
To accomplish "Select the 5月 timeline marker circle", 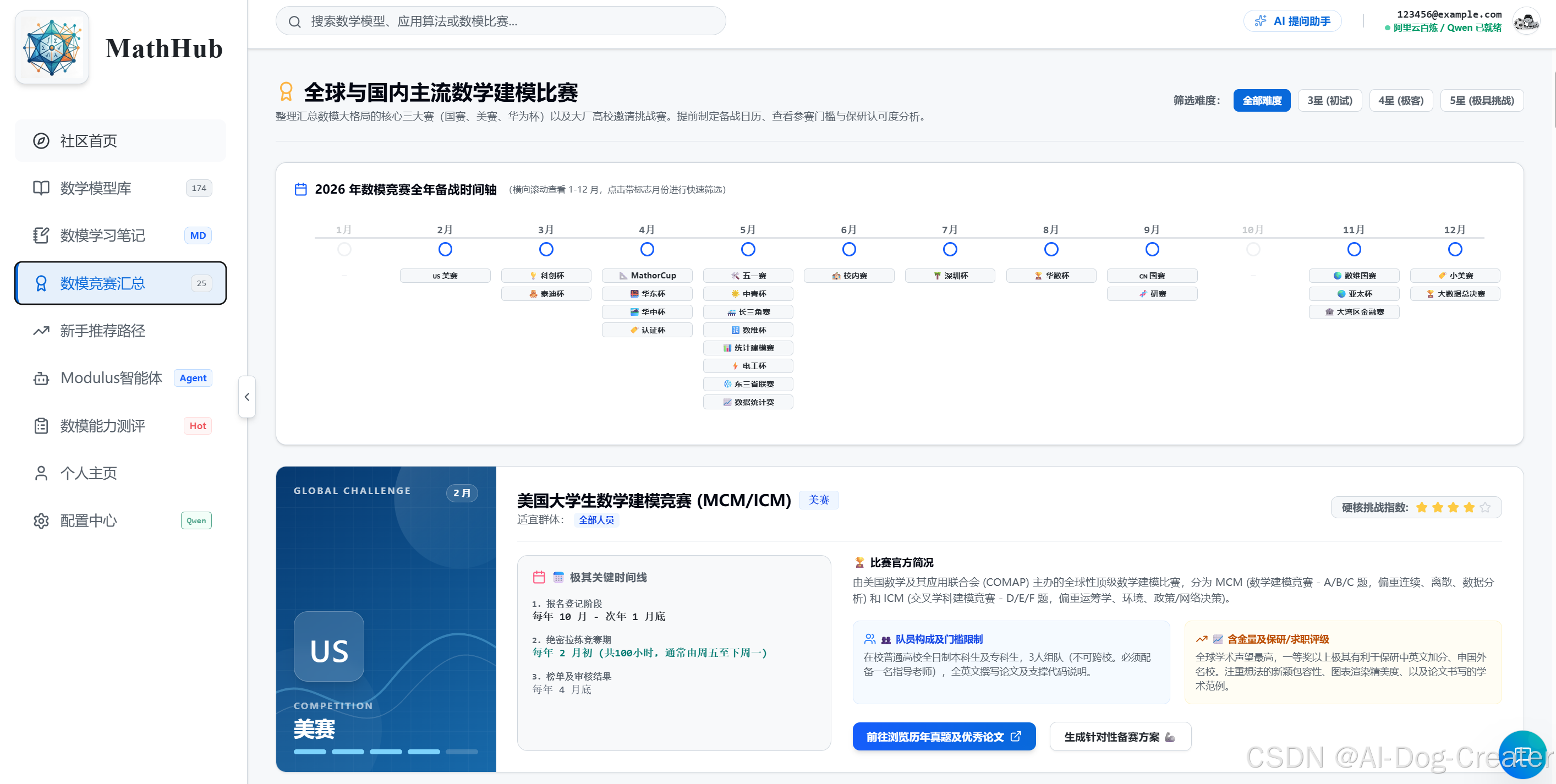I will (x=748, y=249).
